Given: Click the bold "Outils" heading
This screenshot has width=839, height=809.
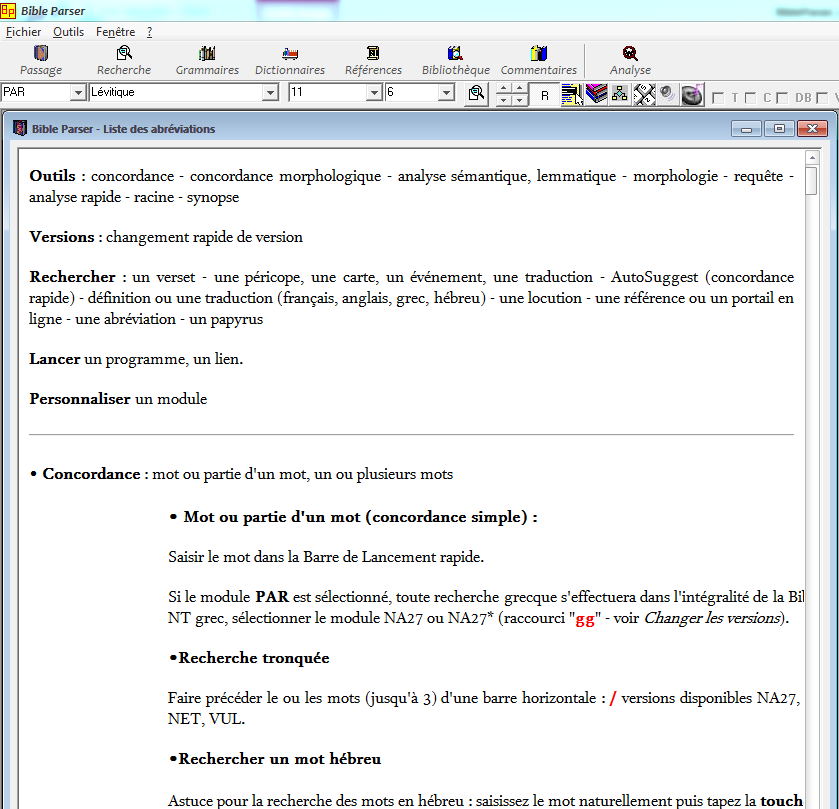Looking at the screenshot, I should 52,175.
